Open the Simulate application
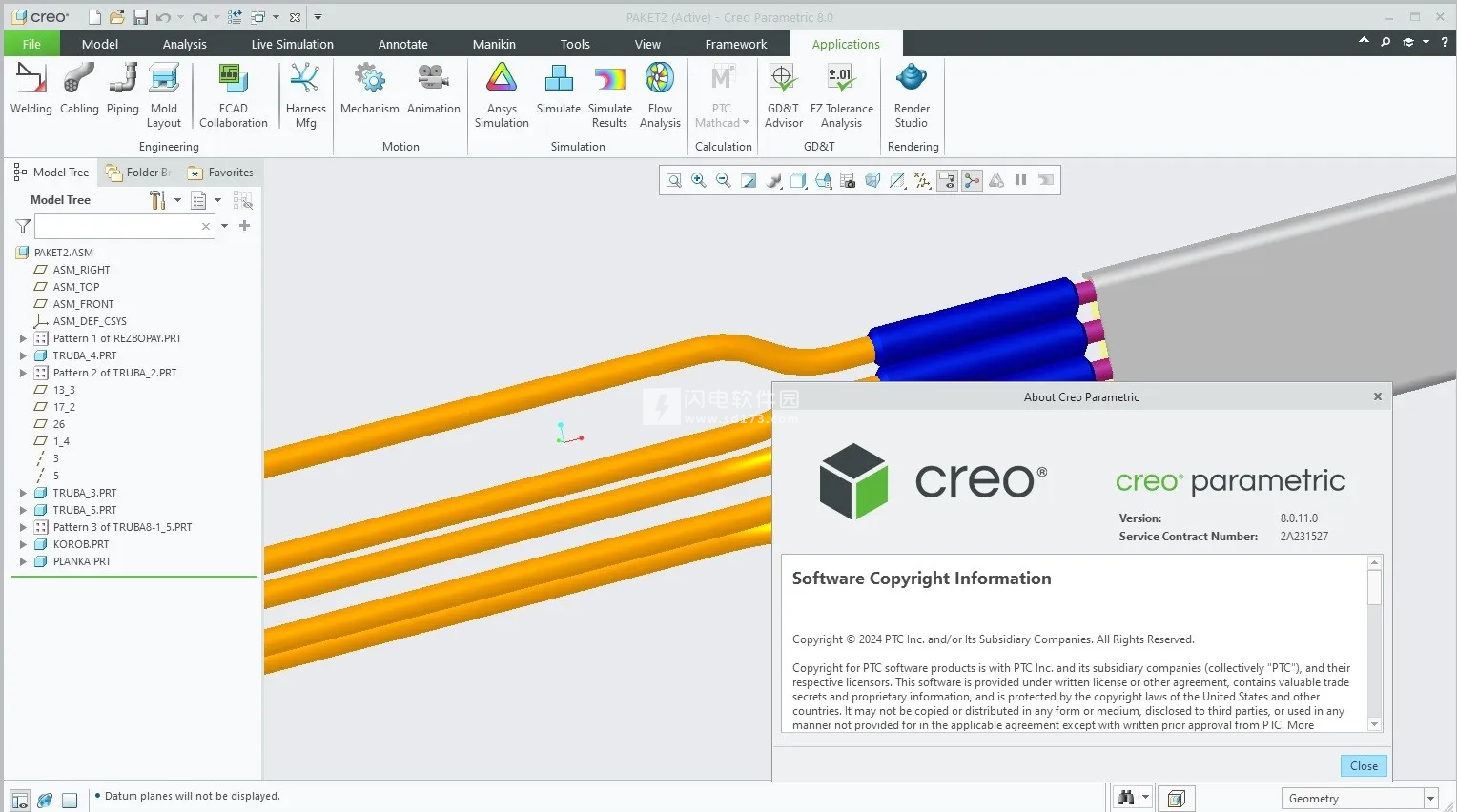1457x812 pixels. point(558,89)
